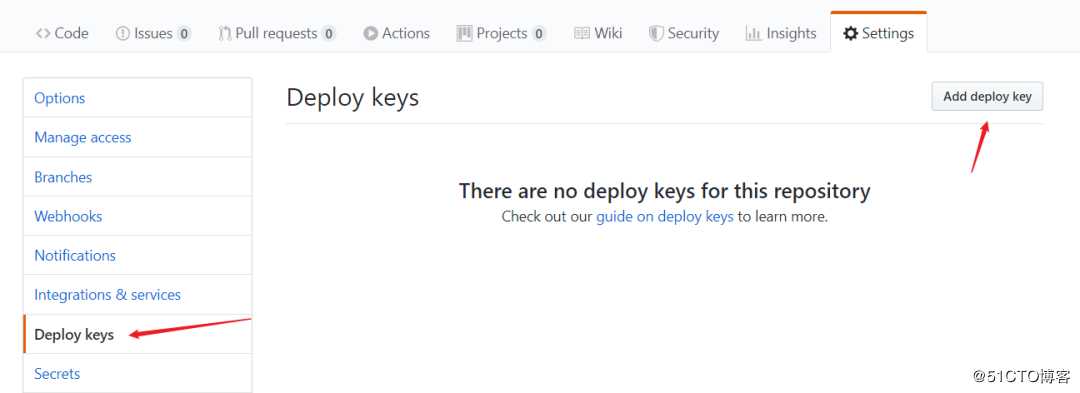Click the Issues circle icon

(123, 33)
